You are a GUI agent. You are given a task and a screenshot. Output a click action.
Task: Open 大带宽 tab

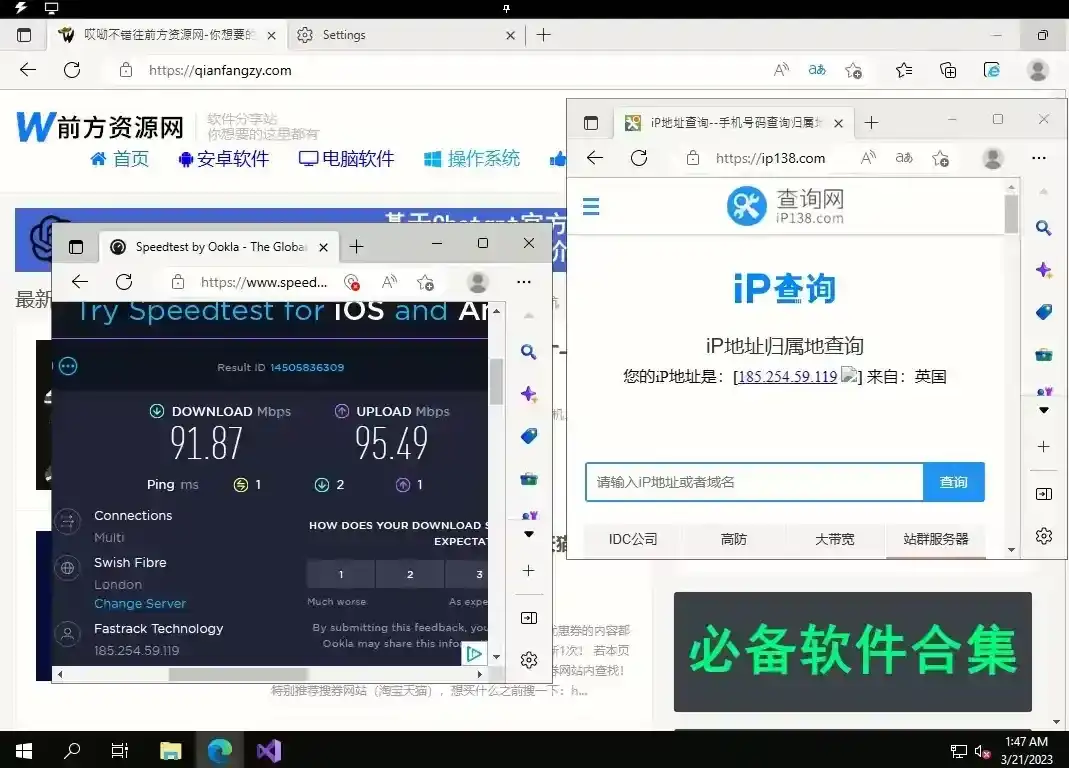[x=834, y=539]
